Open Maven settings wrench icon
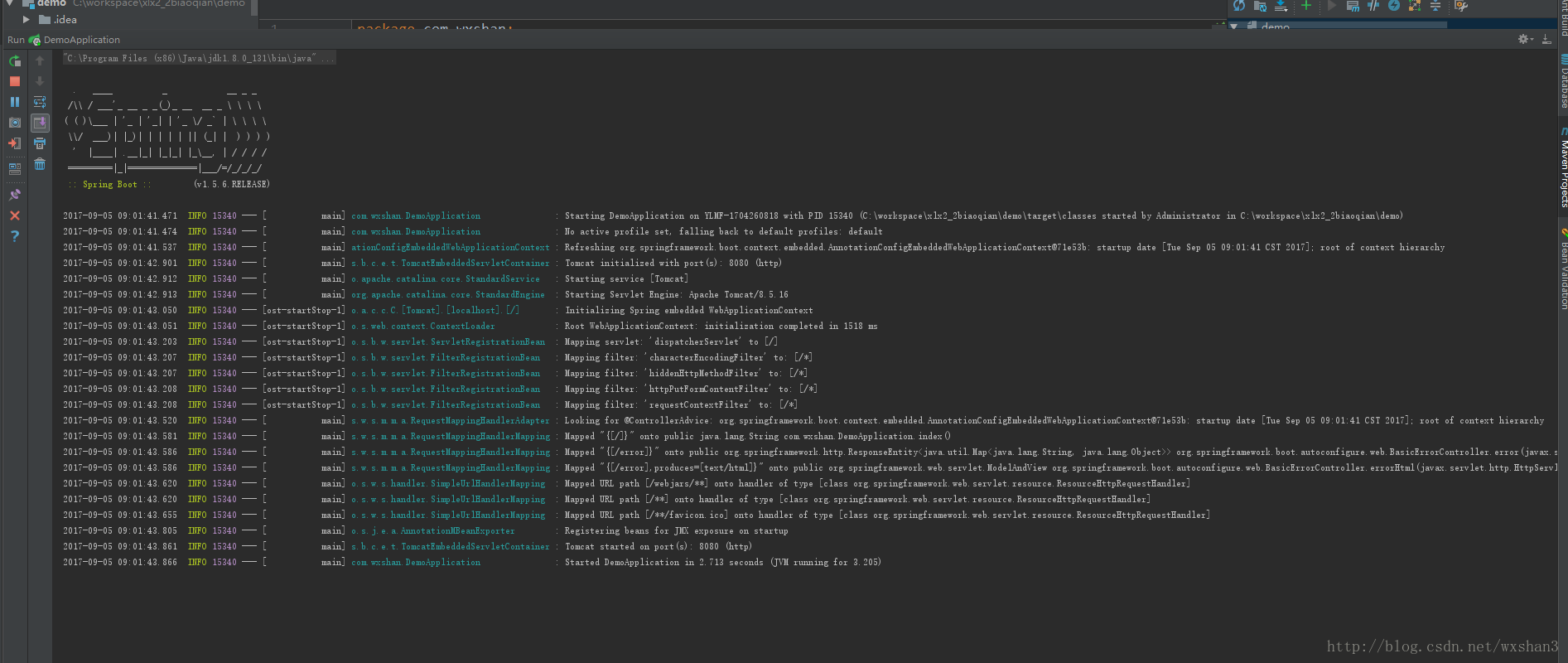This screenshot has height=663, width=1568. pyautogui.click(x=1461, y=5)
